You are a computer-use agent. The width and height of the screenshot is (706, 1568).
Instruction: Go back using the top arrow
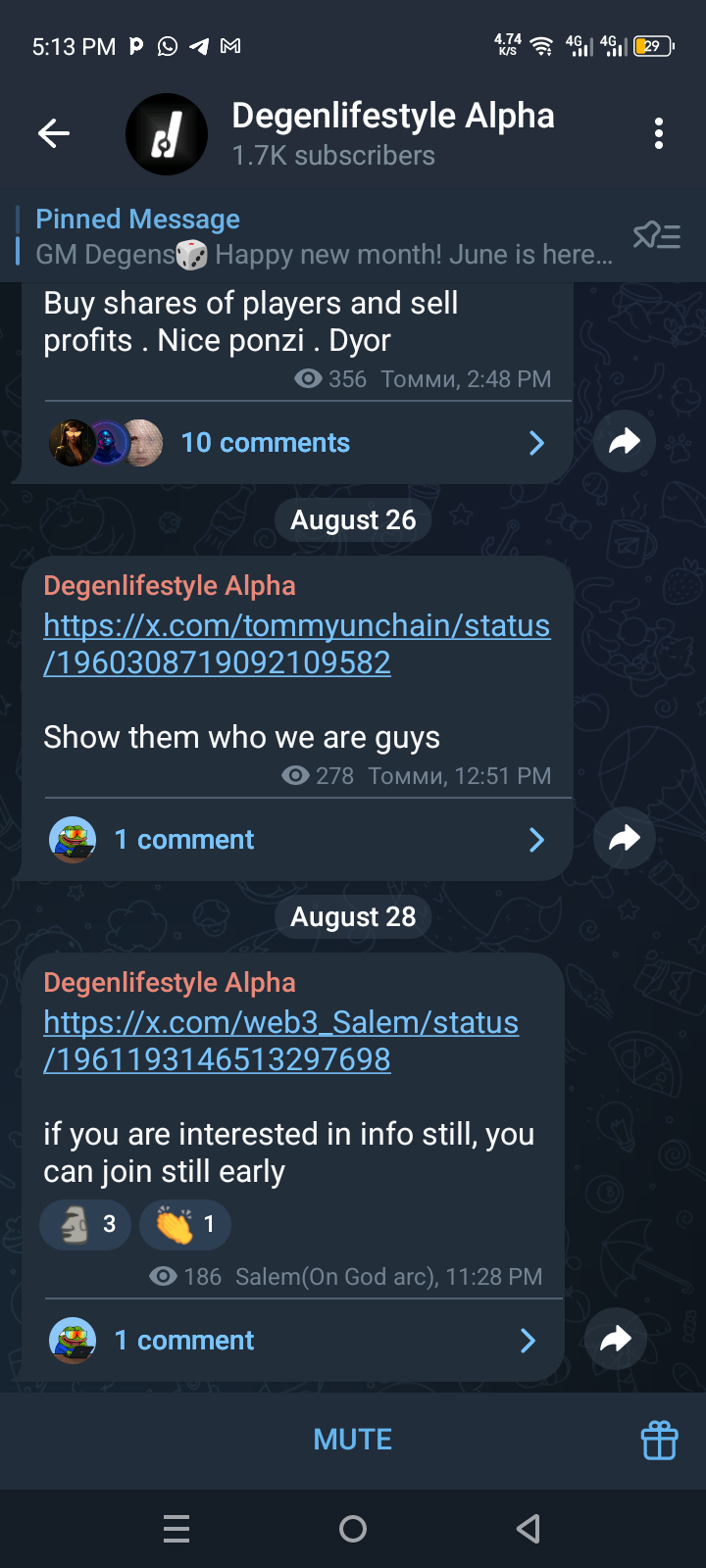click(54, 133)
